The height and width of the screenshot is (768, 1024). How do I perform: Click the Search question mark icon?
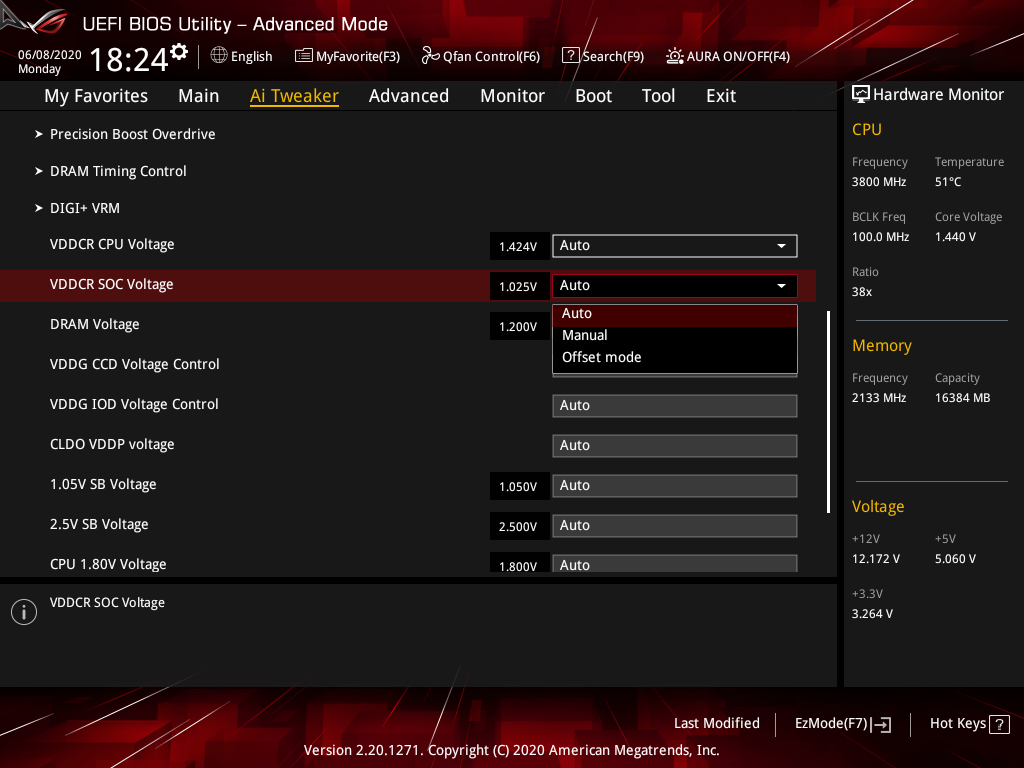click(x=570, y=56)
